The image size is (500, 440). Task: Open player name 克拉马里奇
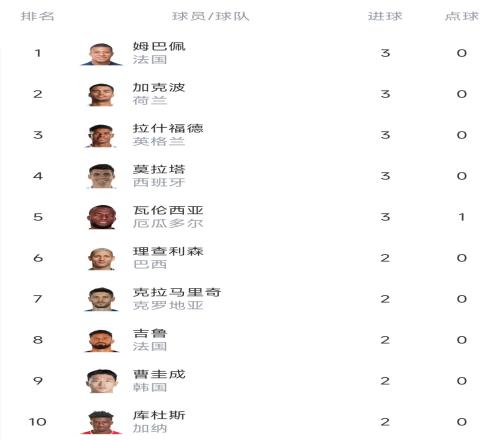(x=177, y=292)
